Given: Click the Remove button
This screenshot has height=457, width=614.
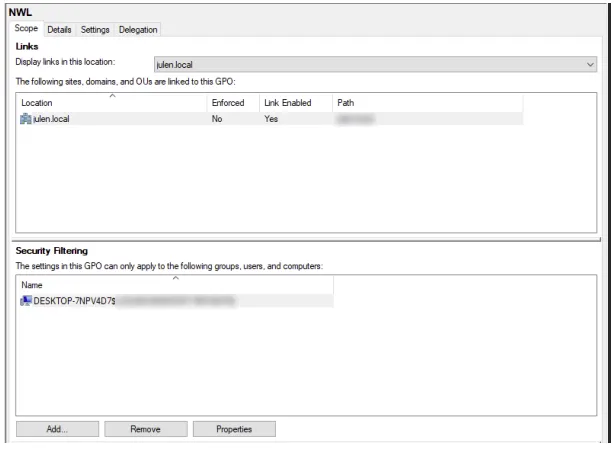Looking at the screenshot, I should tap(146, 429).
